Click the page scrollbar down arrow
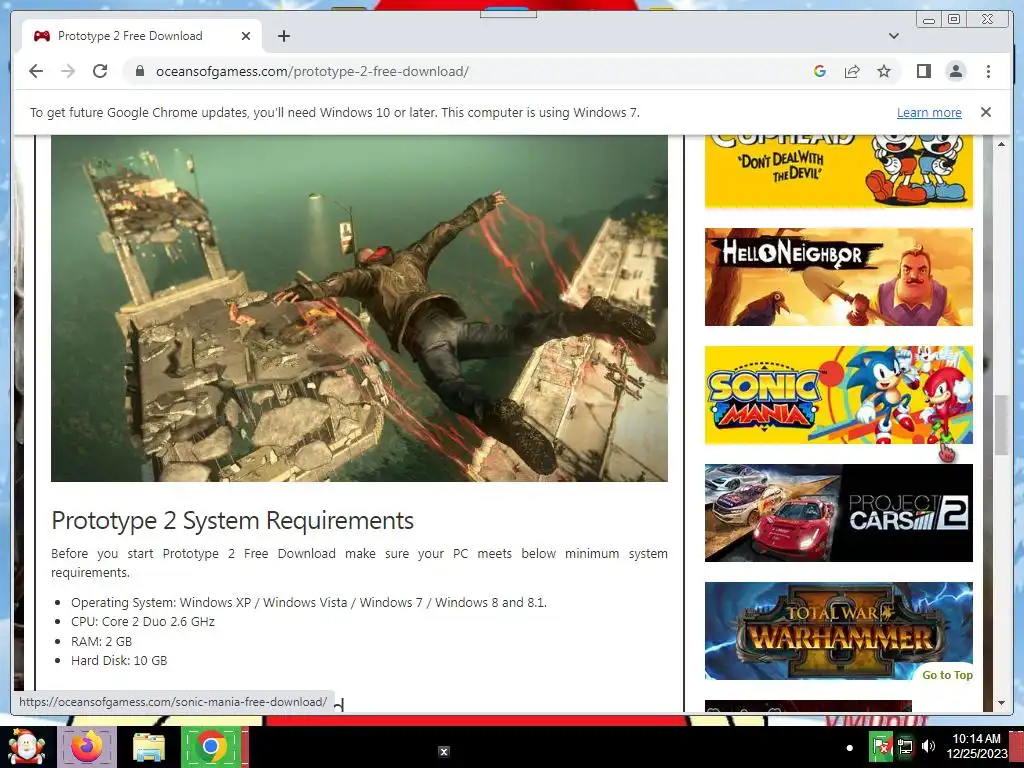The height and width of the screenshot is (768, 1024). (1001, 703)
